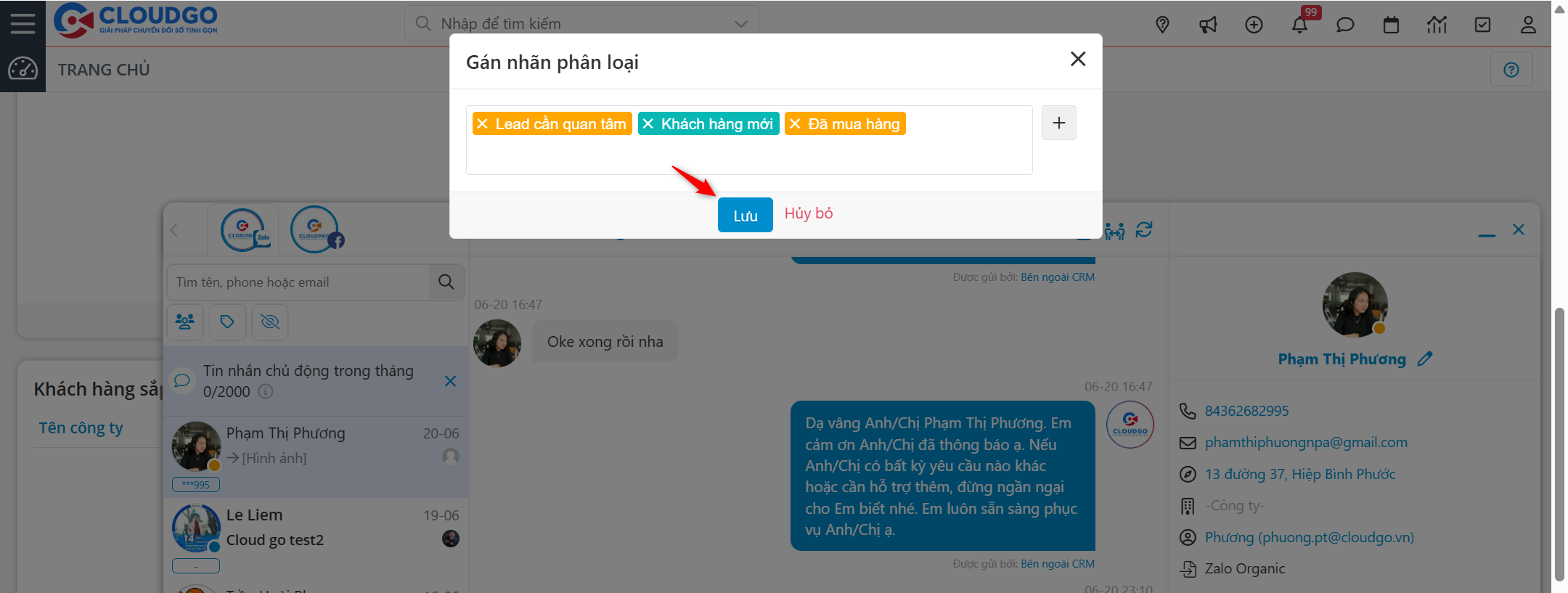This screenshot has height=593, width=1568.
Task: Focus the 'Tìm tên, phone hoặc email' field
Action: click(298, 282)
